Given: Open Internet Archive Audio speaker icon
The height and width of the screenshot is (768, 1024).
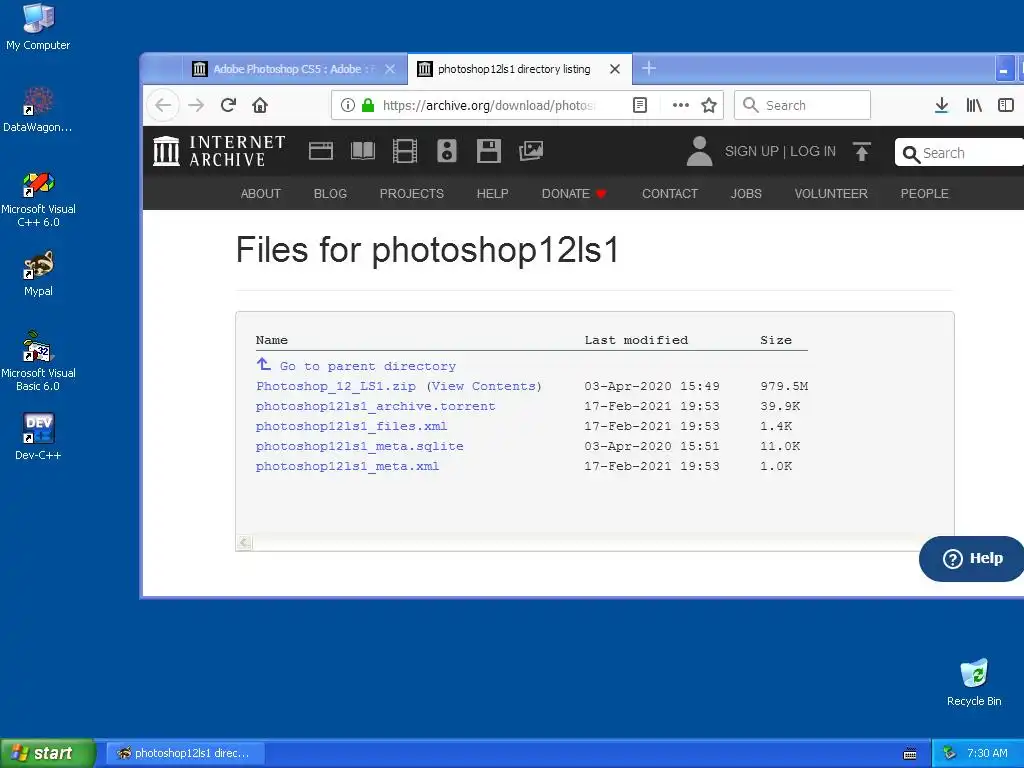Looking at the screenshot, I should coord(447,151).
